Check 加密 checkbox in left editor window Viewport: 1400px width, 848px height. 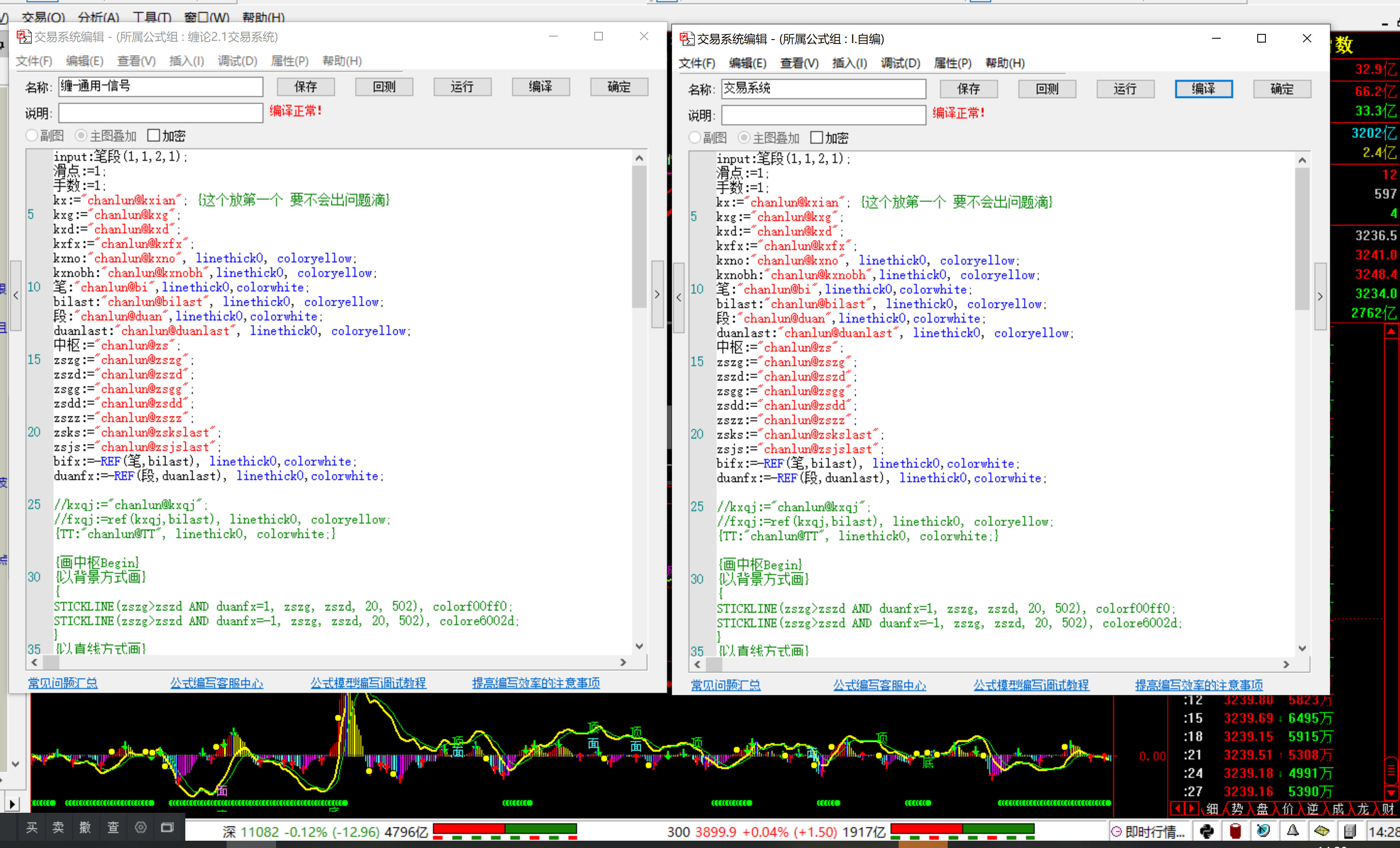coord(154,135)
